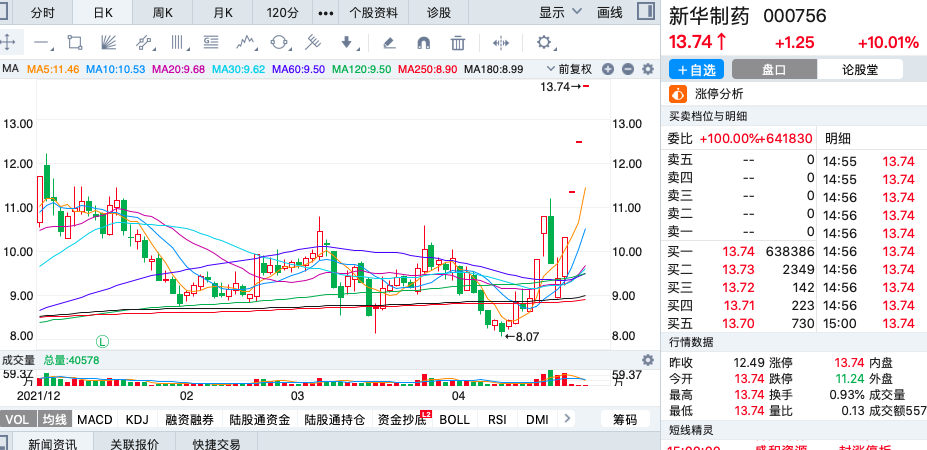Select the MACD indicator tab
Screen dimensions: 927x450
pyautogui.click(x=95, y=420)
